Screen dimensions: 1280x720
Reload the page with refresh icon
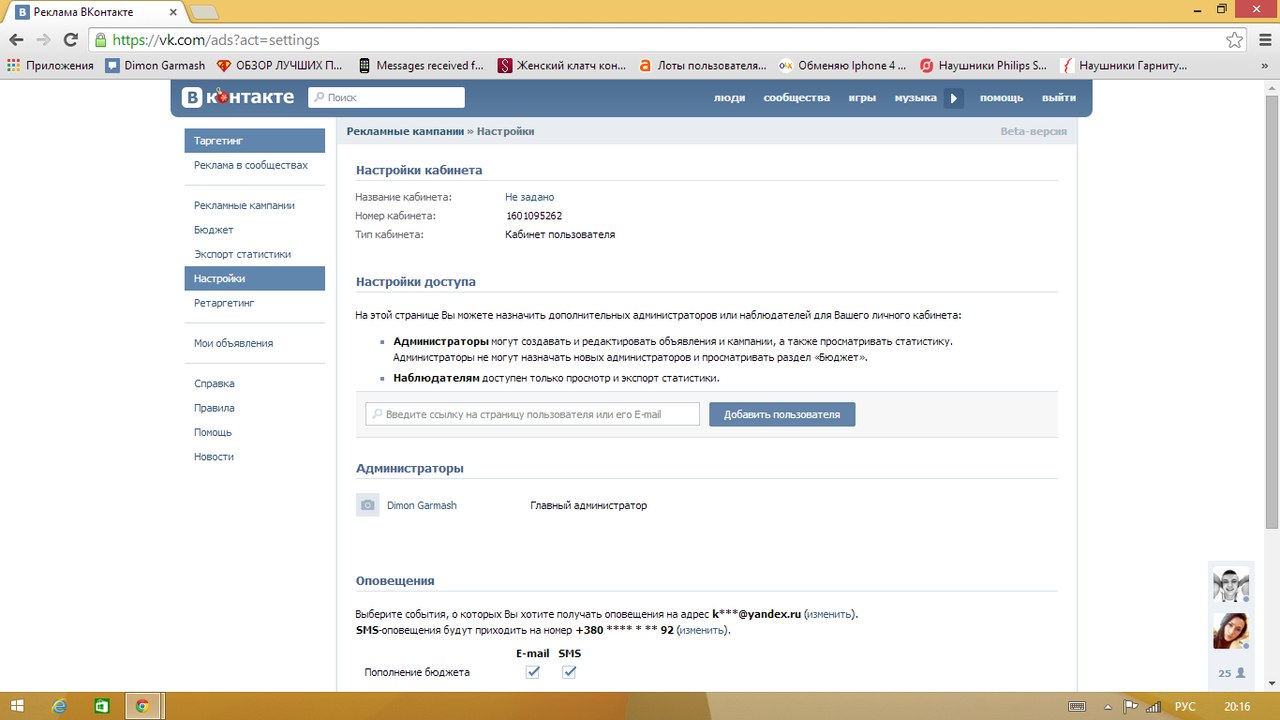click(x=70, y=40)
